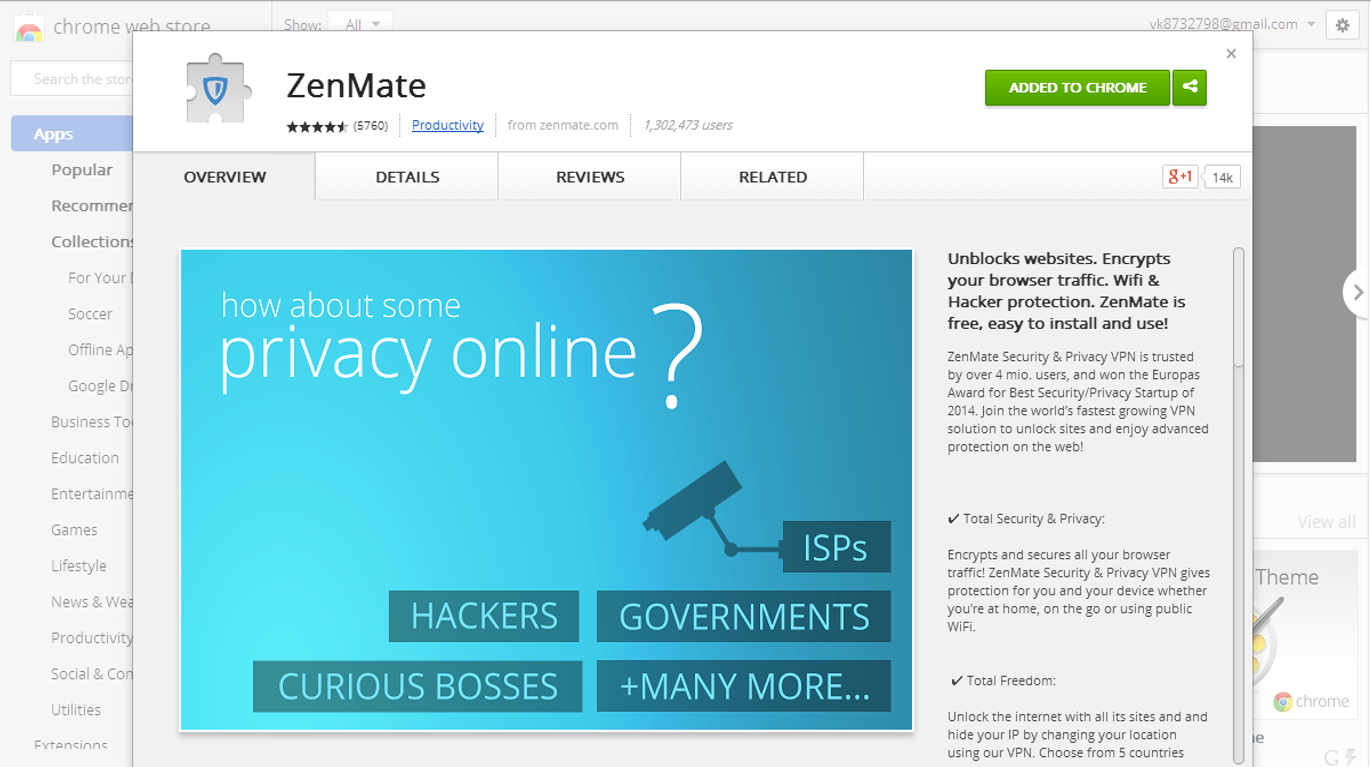Browse the Games category
This screenshot has height=767, width=1371.
click(x=74, y=530)
